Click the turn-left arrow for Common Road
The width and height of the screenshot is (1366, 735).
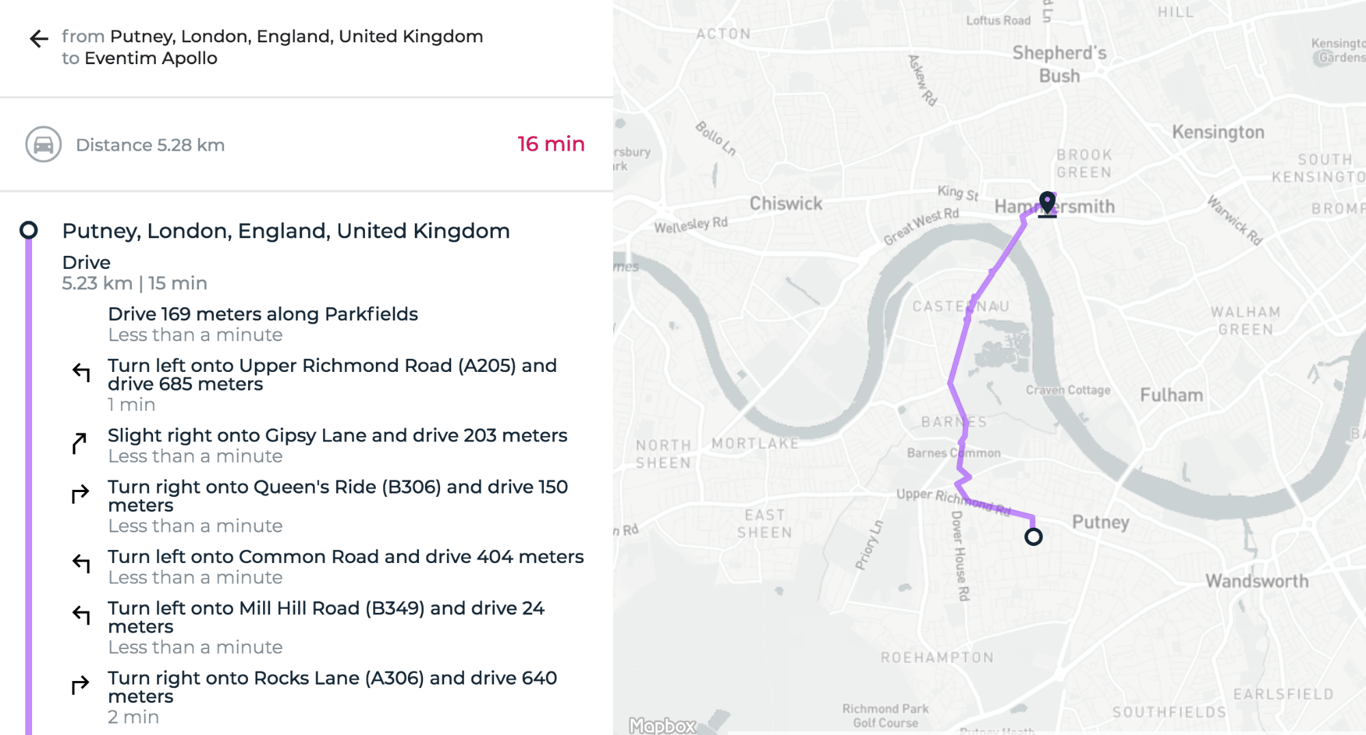[81, 564]
